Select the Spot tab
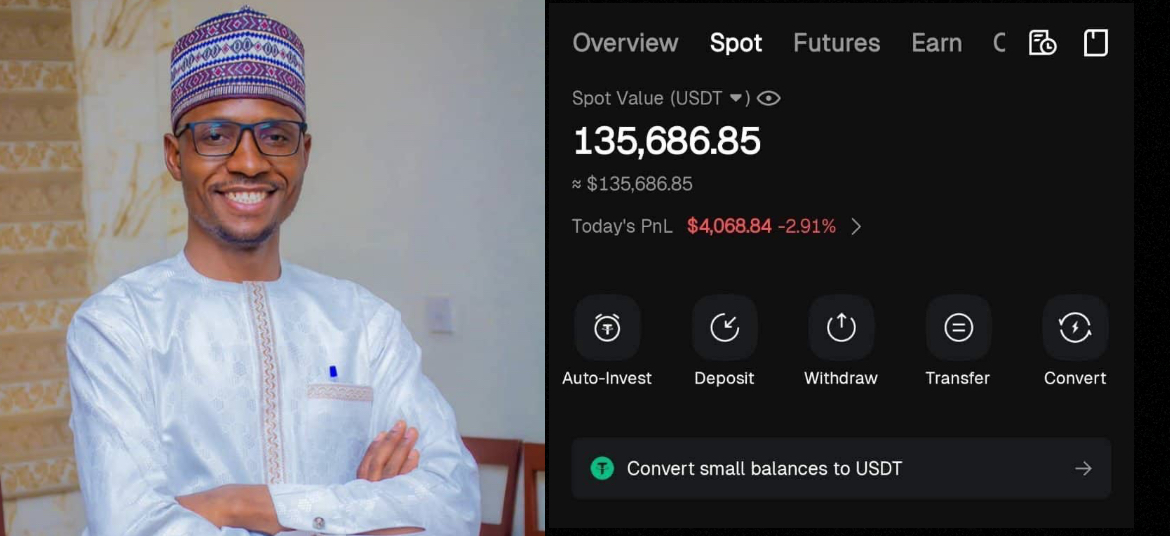This screenshot has height=536, width=1170. coord(736,43)
